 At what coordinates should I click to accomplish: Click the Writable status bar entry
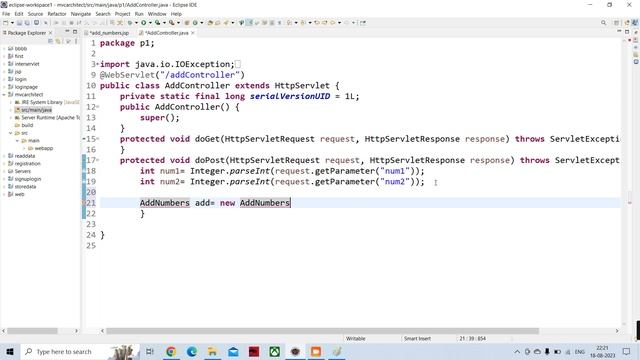click(x=356, y=338)
